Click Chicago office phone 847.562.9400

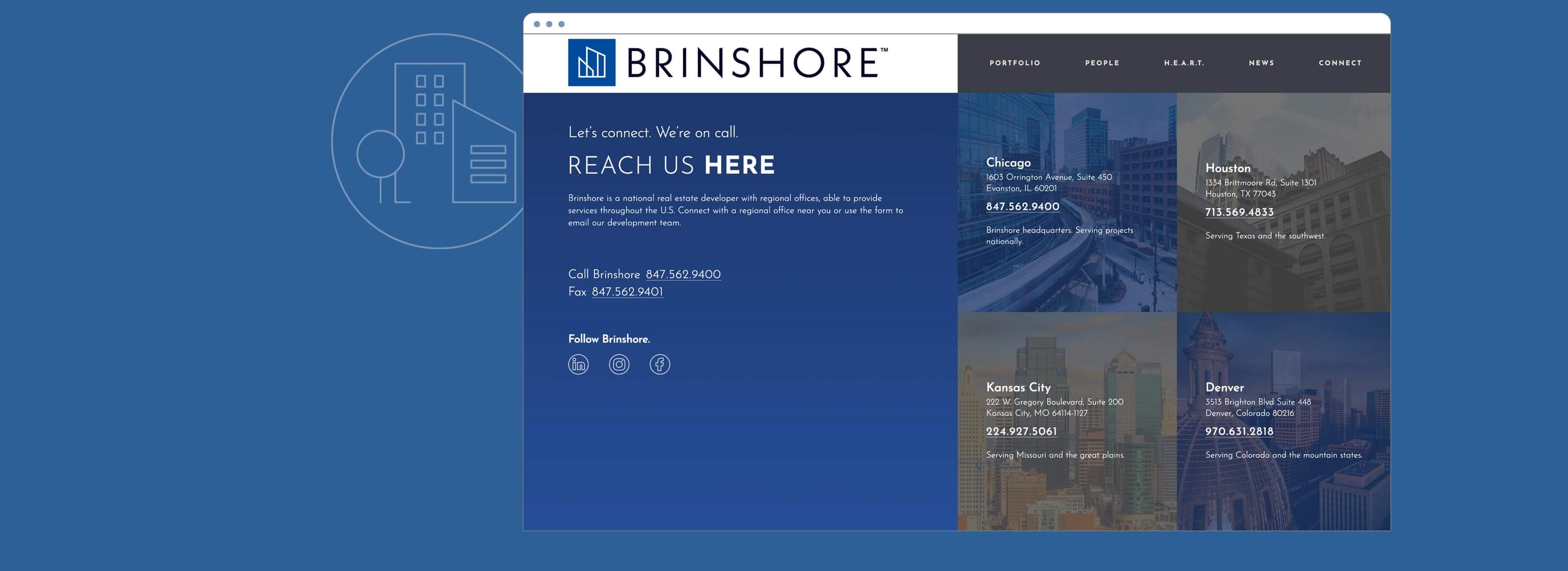[1023, 207]
